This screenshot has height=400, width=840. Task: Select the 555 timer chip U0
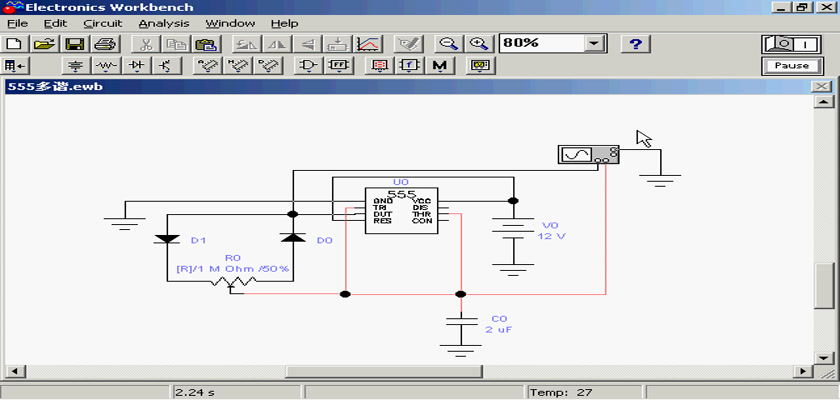401,210
